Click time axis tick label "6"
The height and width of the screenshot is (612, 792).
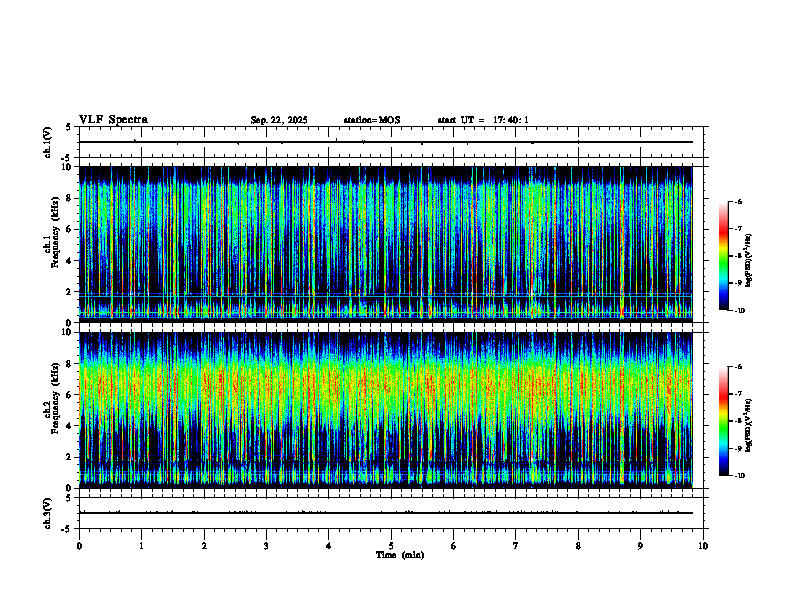click(454, 546)
